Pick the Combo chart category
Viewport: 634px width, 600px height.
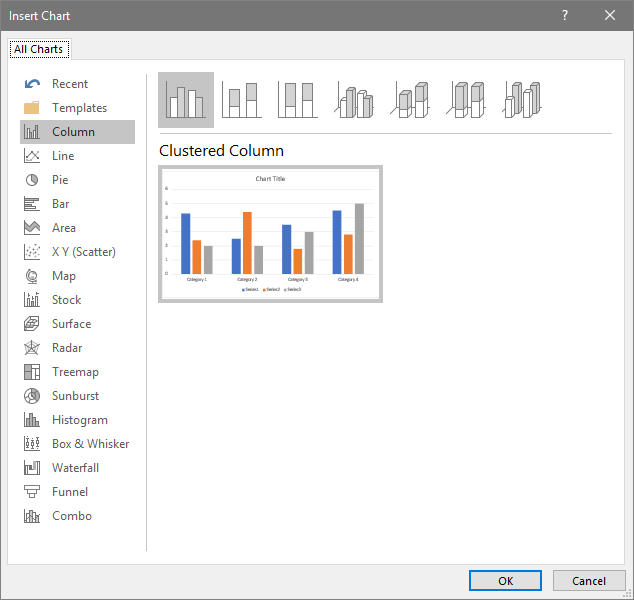[x=71, y=516]
